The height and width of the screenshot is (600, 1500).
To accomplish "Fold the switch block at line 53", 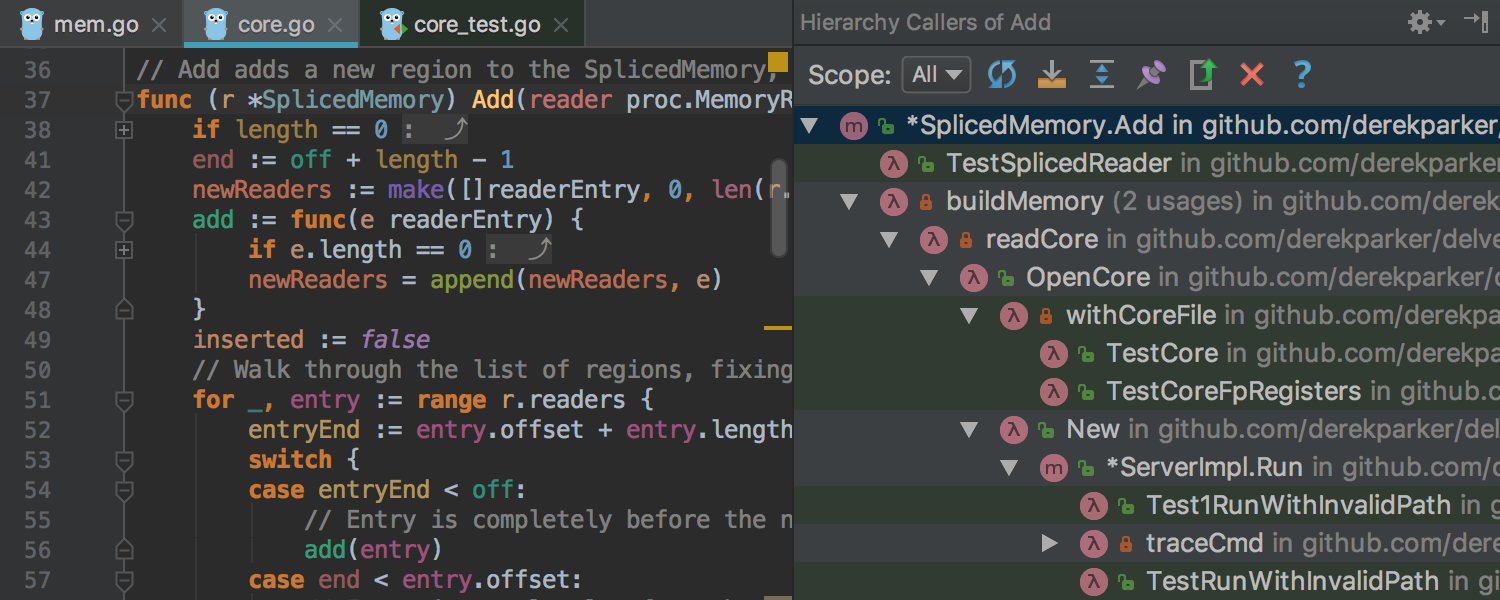I will [124, 460].
